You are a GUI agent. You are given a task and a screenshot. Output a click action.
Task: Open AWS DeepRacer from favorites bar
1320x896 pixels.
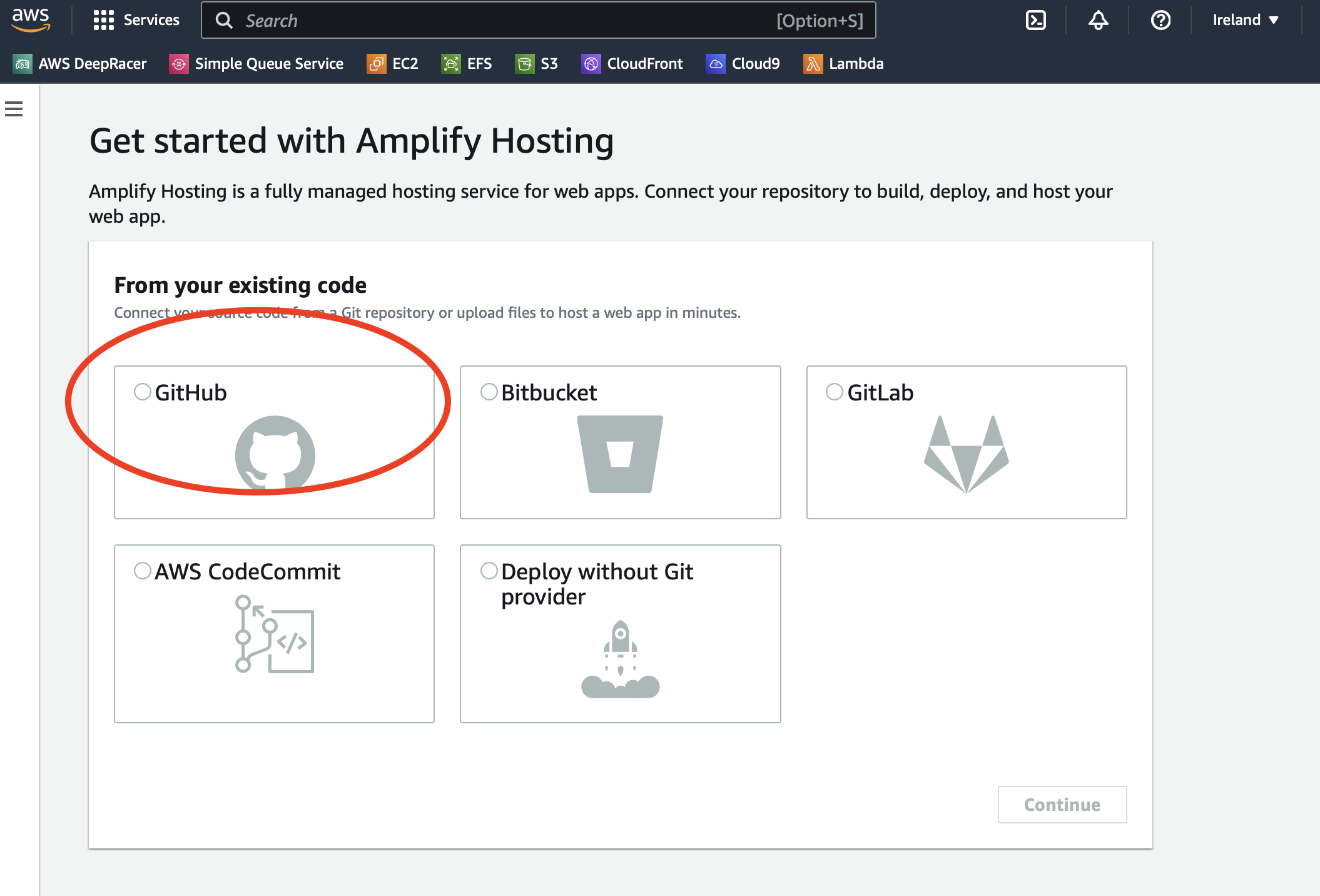pos(93,63)
